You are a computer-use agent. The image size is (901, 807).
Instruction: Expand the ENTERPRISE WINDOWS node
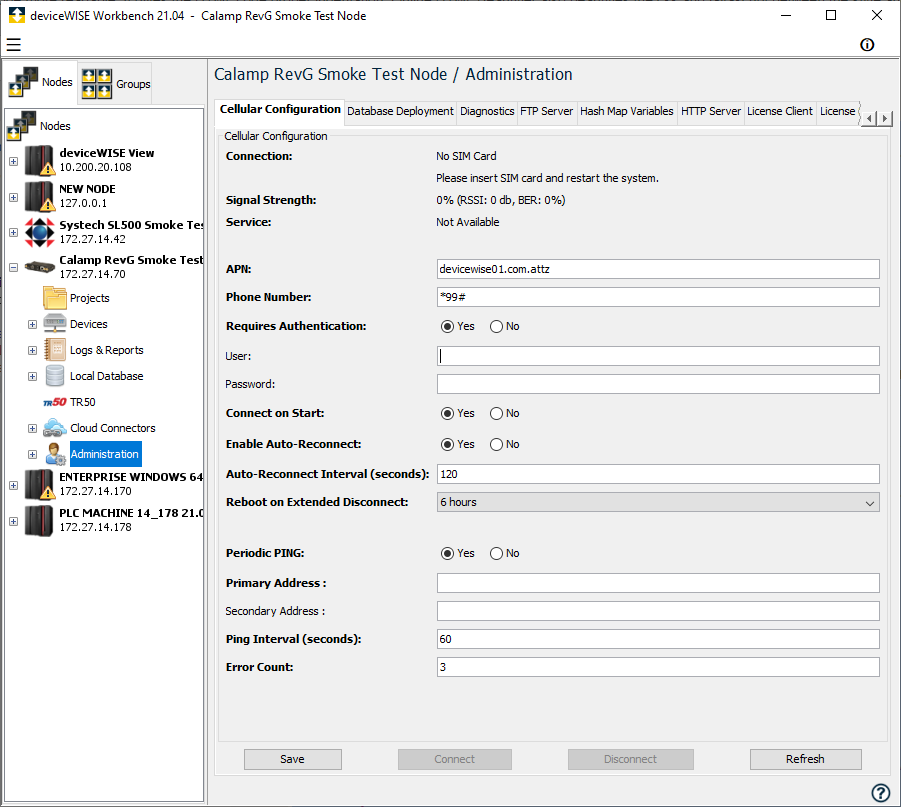coord(13,485)
